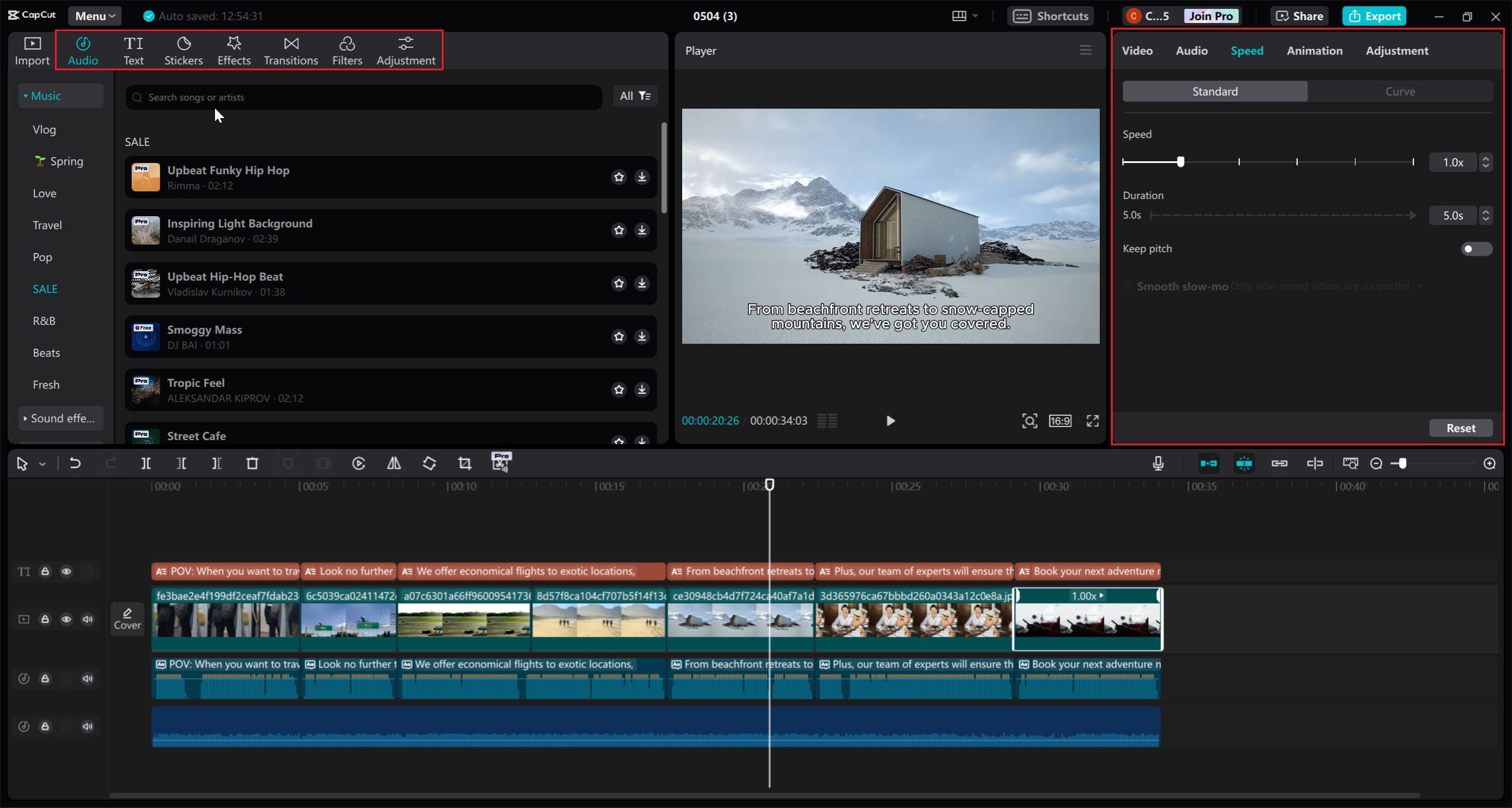Open the Stickers panel
Image resolution: width=1512 pixels, height=808 pixels.
[x=184, y=50]
